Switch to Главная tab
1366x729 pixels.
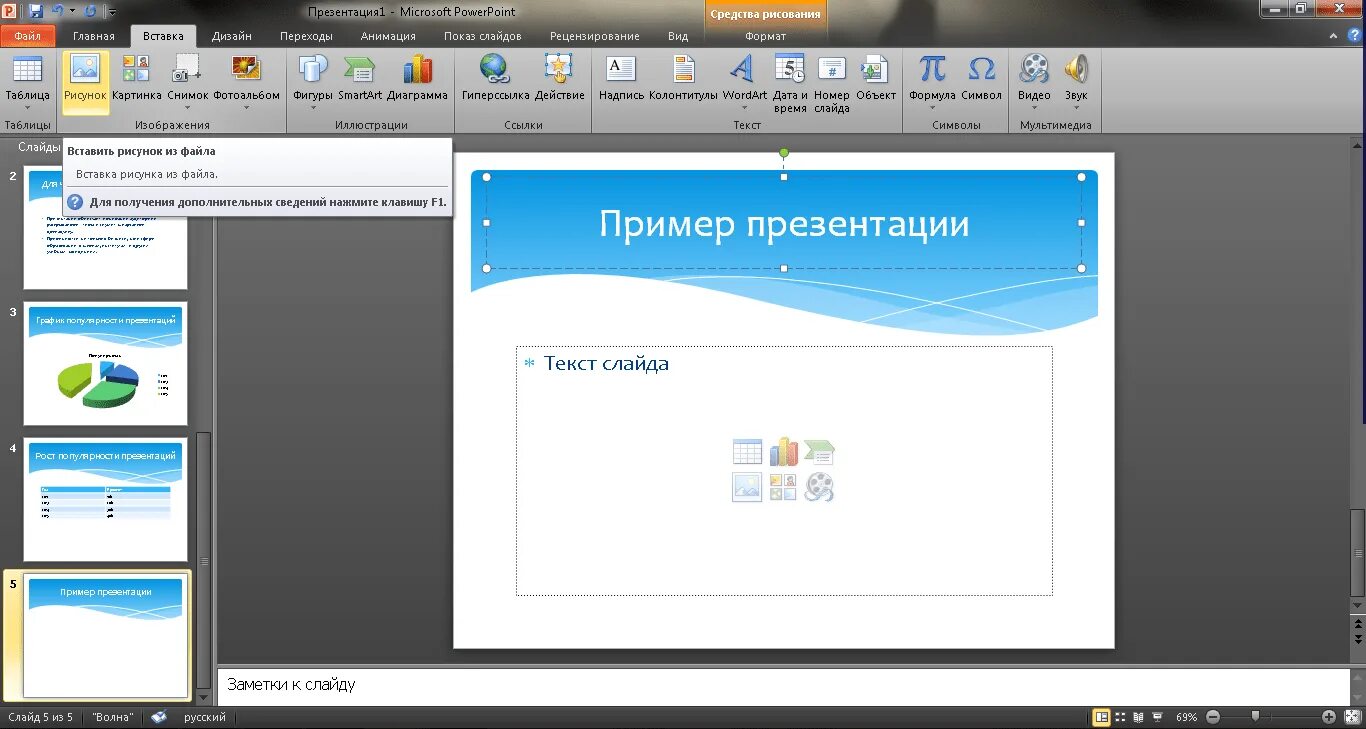[94, 36]
